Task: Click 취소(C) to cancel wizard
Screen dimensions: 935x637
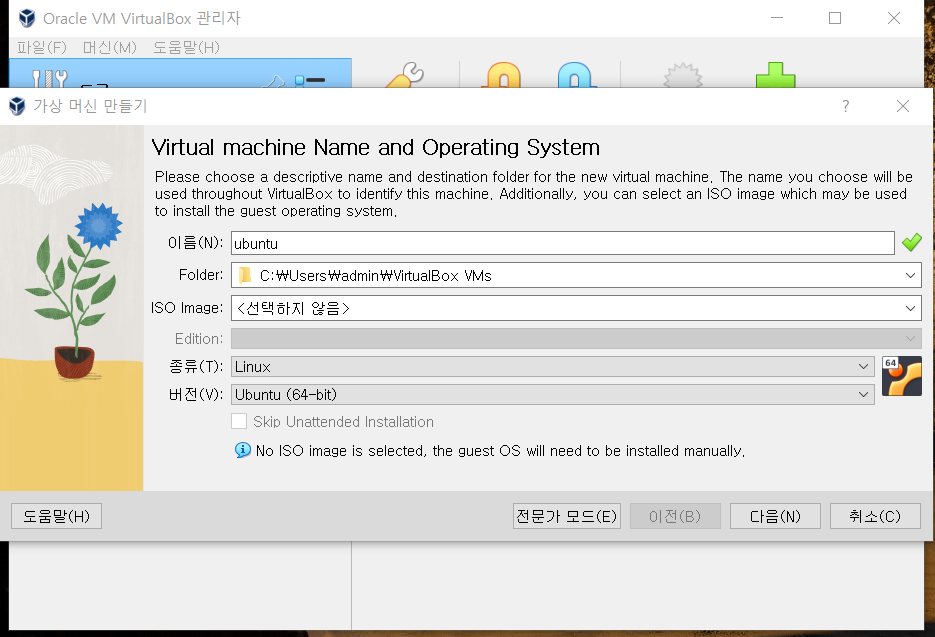Action: coord(875,516)
